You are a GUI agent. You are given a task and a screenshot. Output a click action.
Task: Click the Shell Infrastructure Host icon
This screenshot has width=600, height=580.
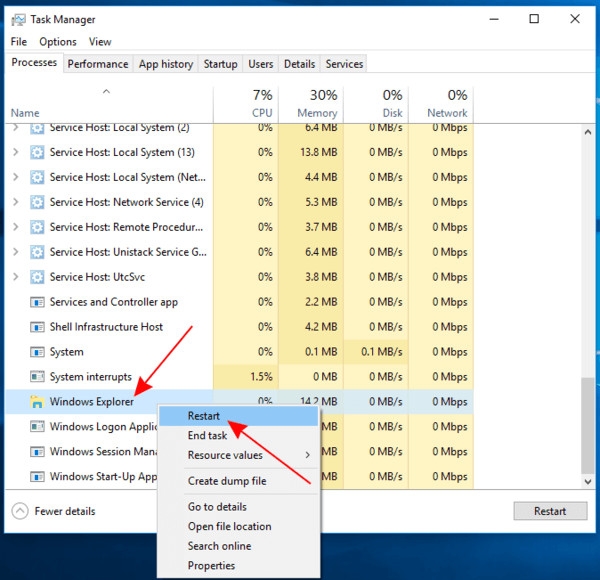[x=37, y=327]
